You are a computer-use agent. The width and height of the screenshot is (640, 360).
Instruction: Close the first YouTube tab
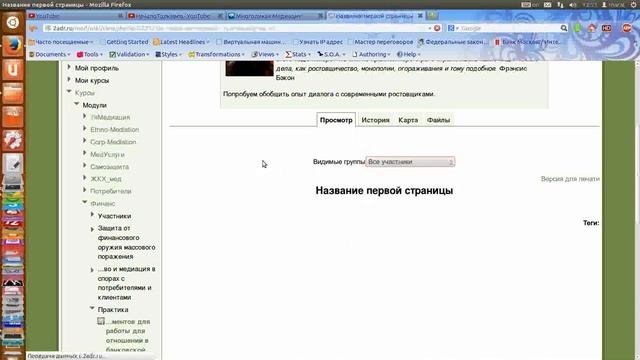(120, 16)
